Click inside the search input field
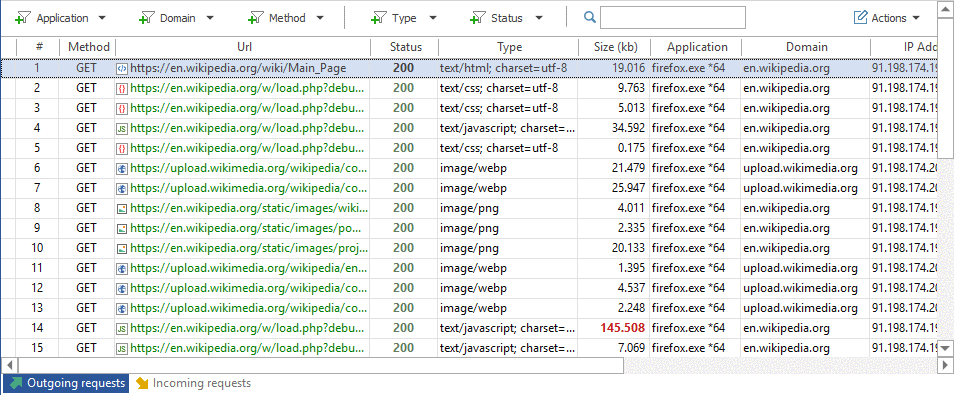This screenshot has height=395, width=954. [x=672, y=18]
